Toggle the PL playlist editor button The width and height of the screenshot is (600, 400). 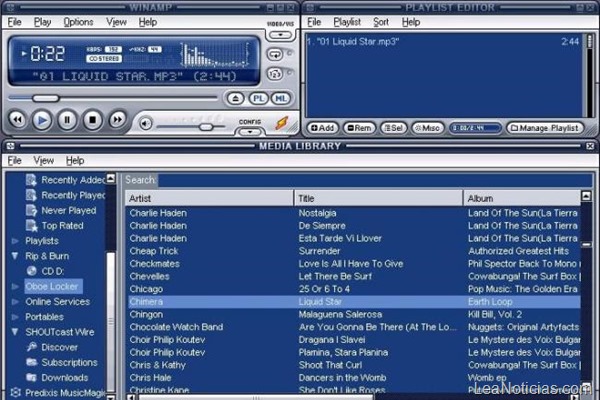tap(258, 99)
